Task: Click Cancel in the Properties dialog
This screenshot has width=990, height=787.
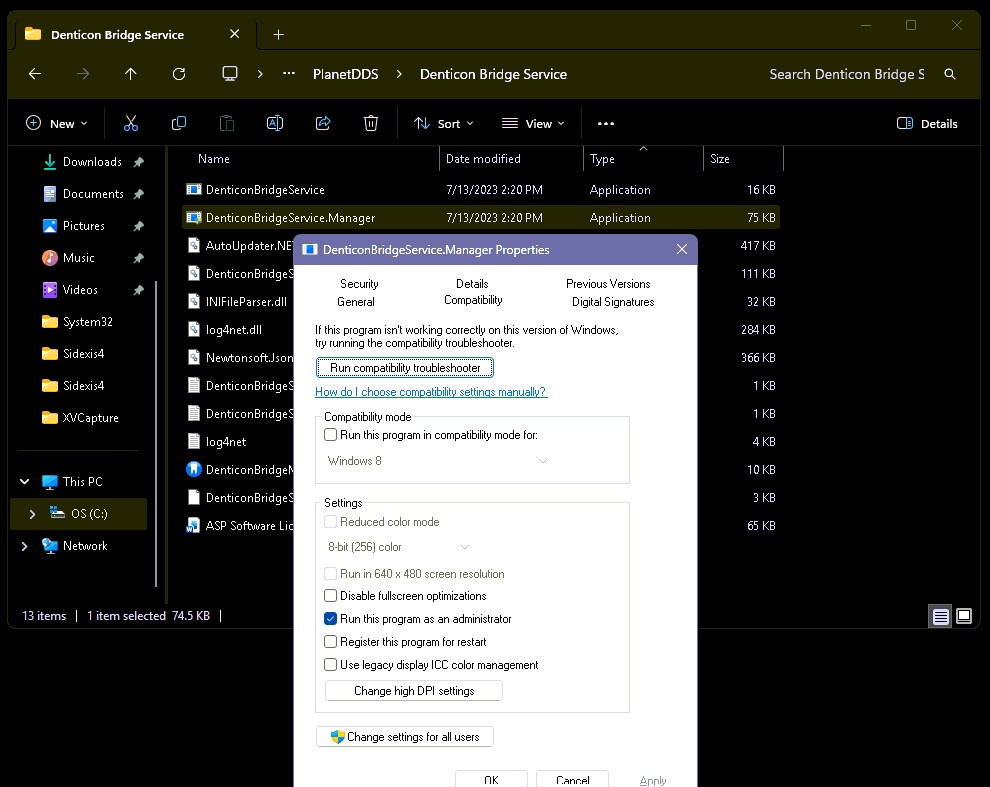Action: [573, 779]
